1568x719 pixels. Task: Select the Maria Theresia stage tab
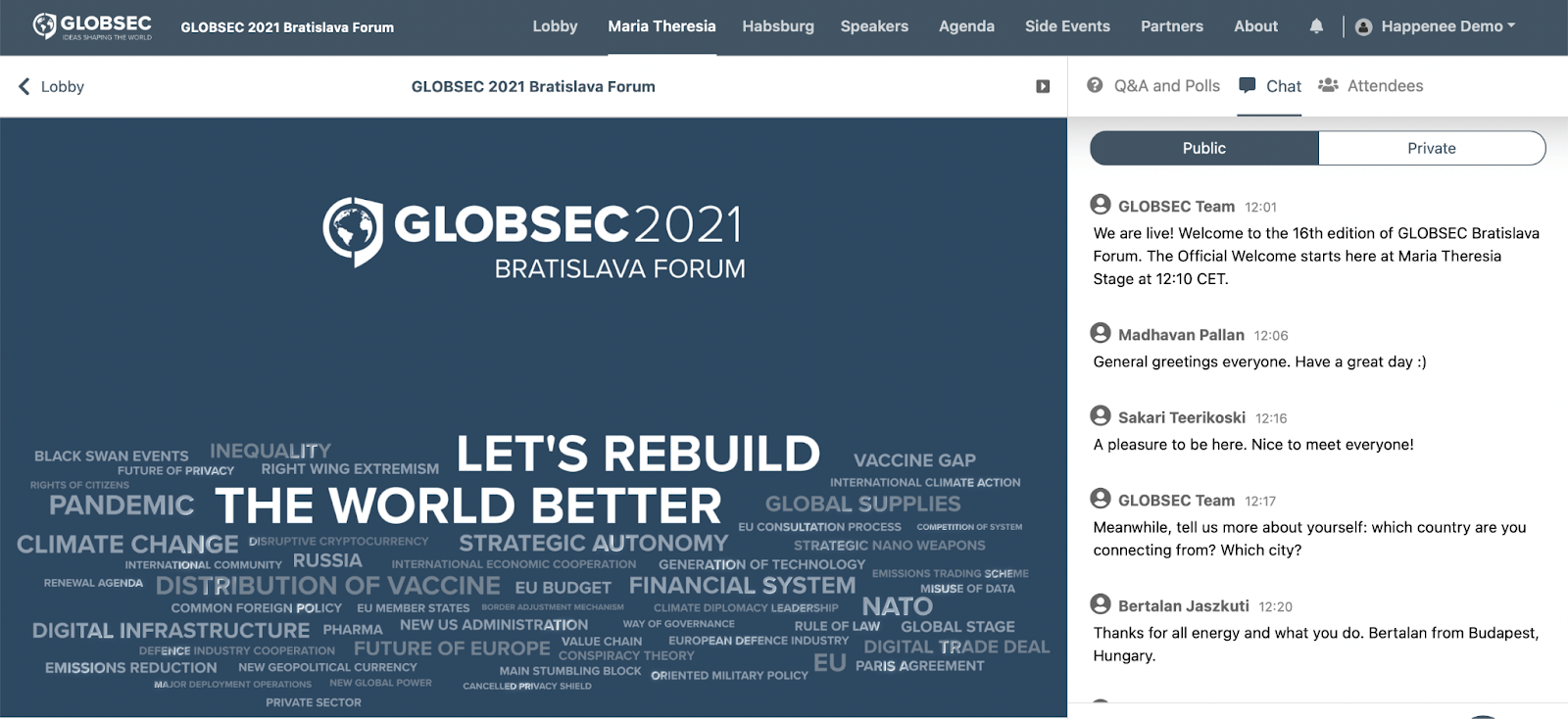[x=661, y=26]
